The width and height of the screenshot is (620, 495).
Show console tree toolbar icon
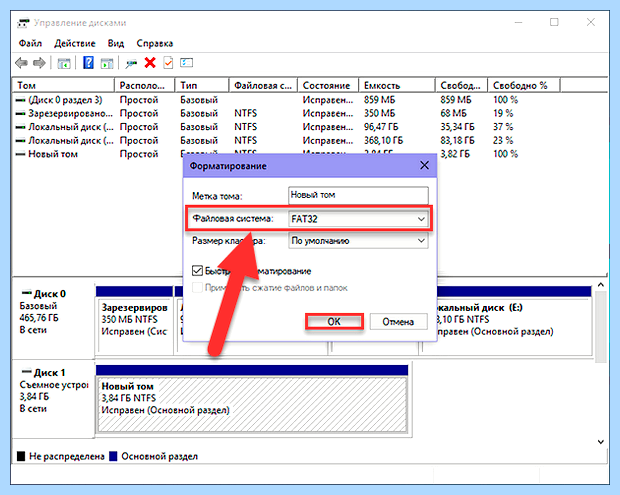point(64,63)
